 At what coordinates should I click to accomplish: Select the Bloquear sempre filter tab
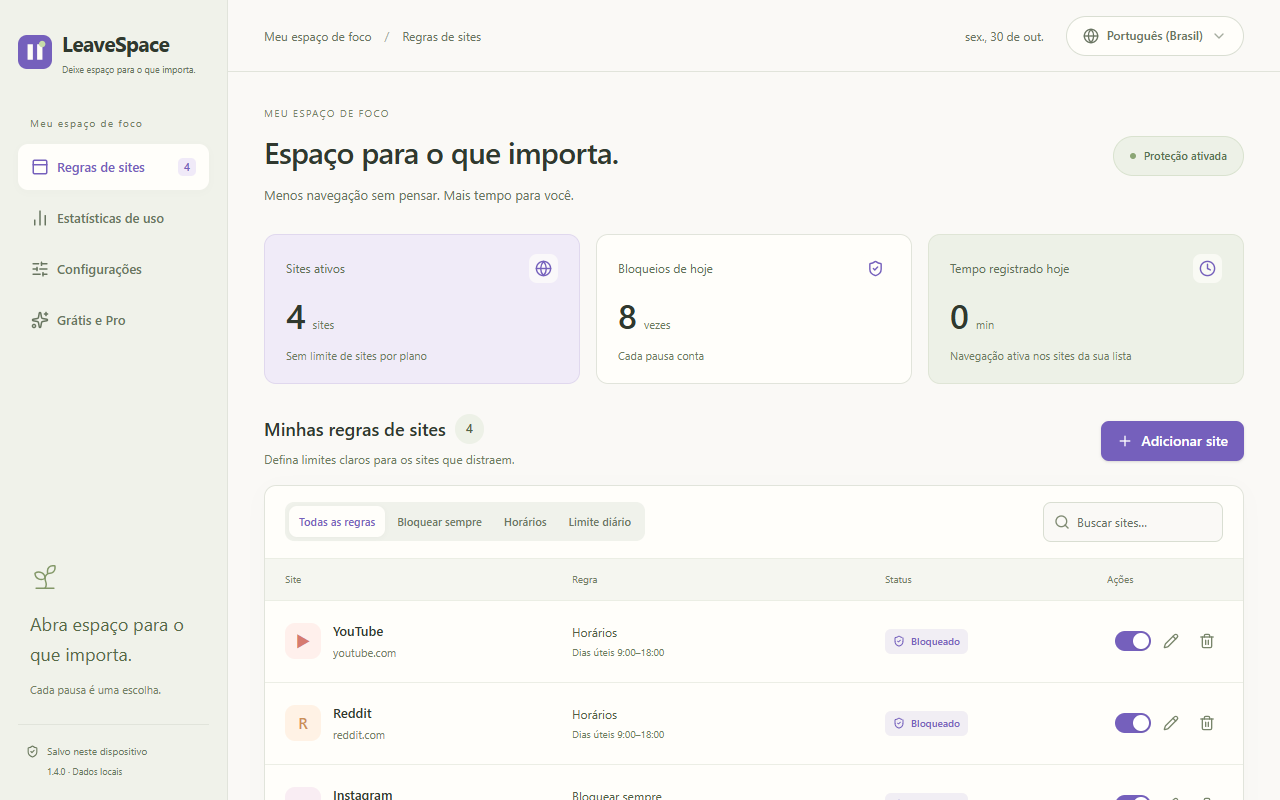[439, 522]
